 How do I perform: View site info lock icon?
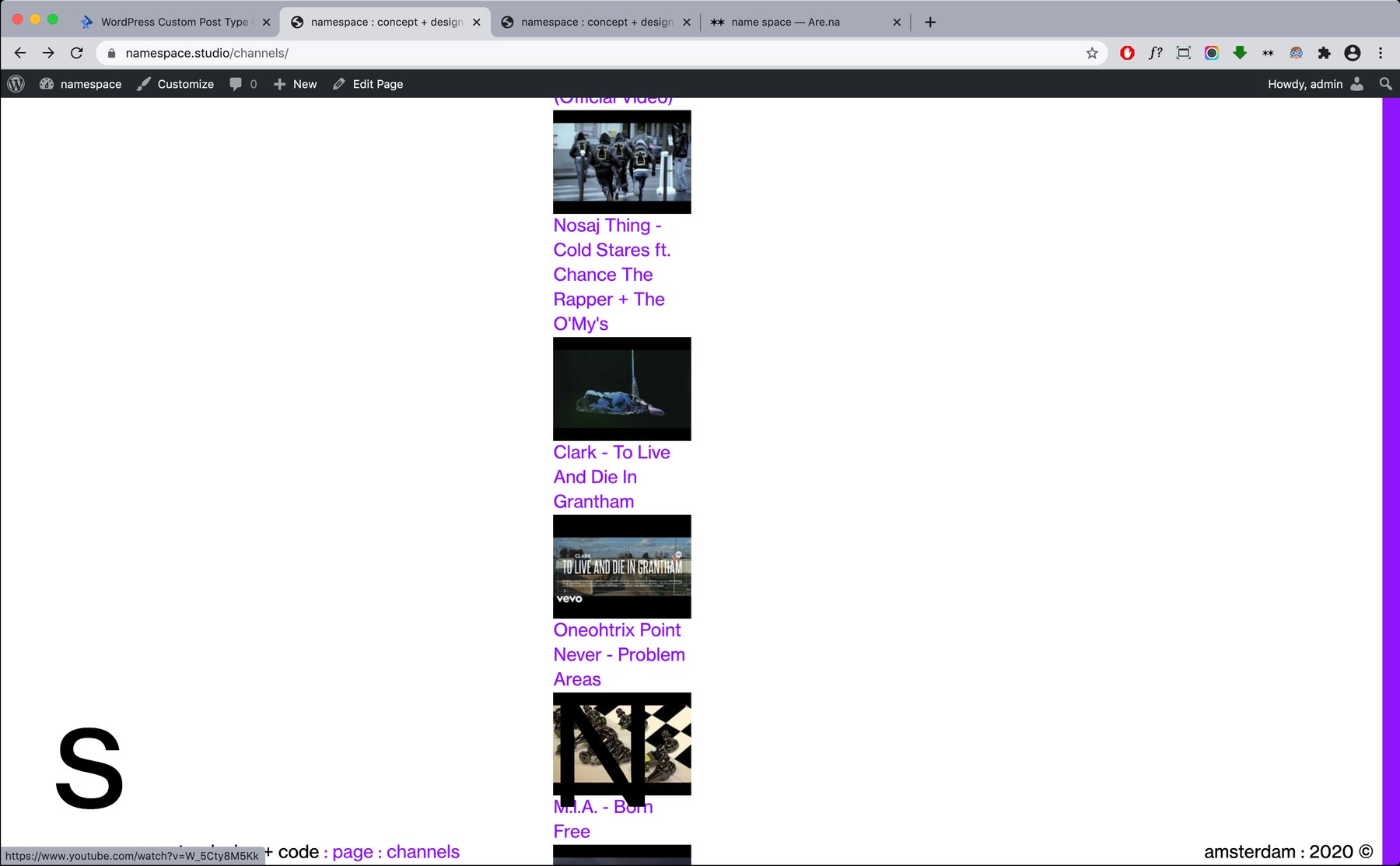pos(111,53)
